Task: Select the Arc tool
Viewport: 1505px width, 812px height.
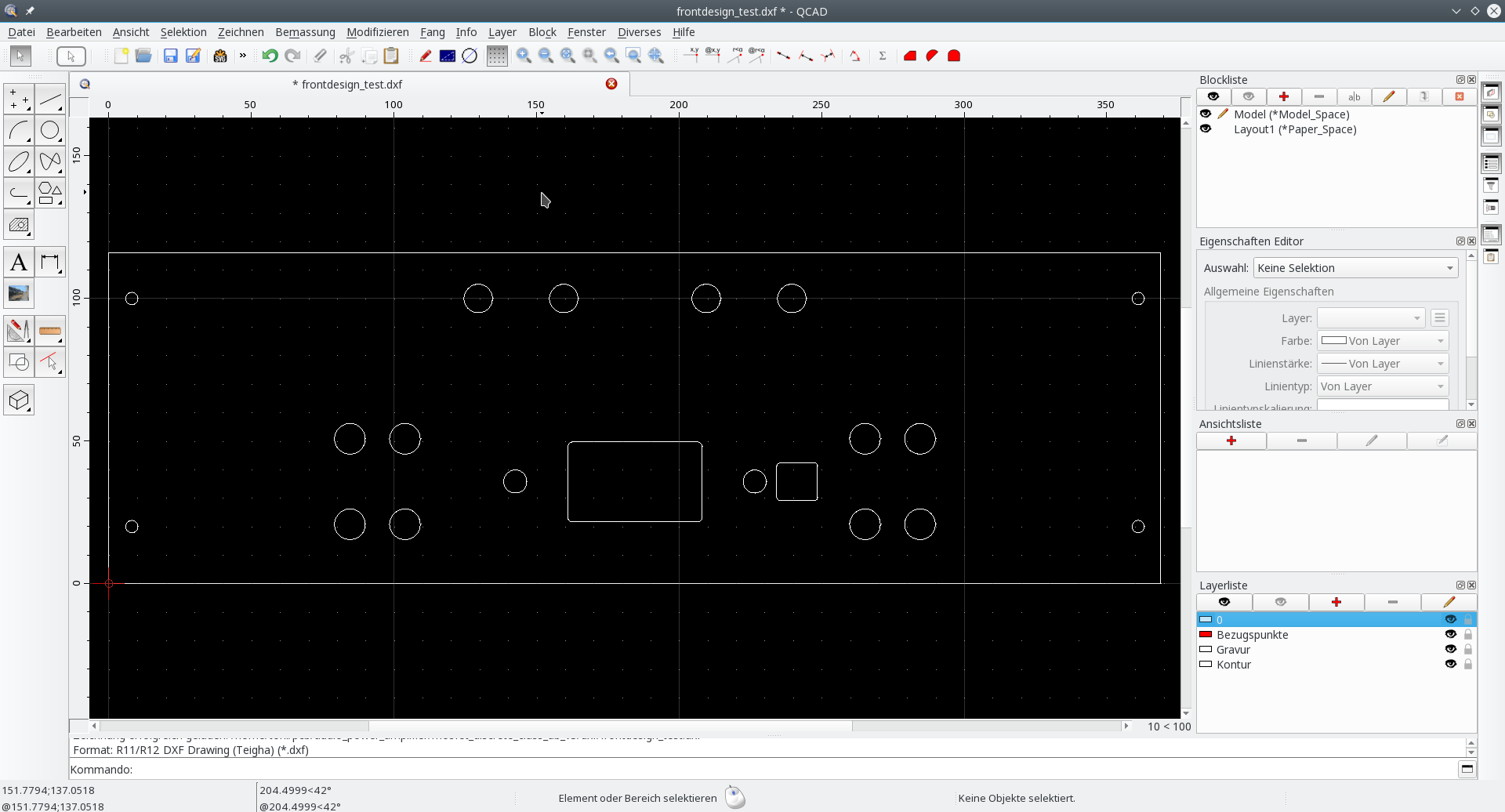Action: coord(19,131)
